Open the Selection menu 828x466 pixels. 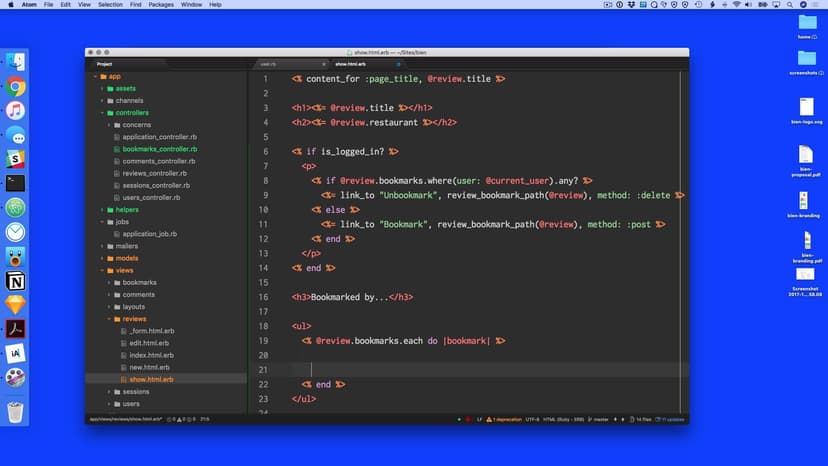[110, 5]
